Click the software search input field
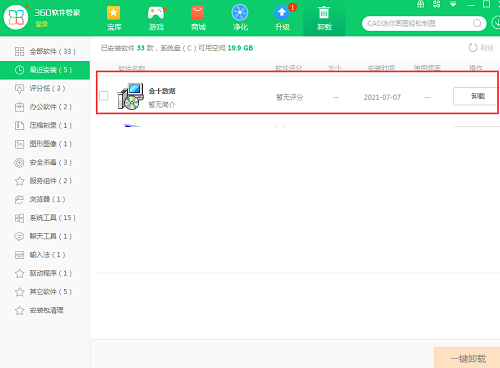This screenshot has height=368, width=500. (x=418, y=23)
